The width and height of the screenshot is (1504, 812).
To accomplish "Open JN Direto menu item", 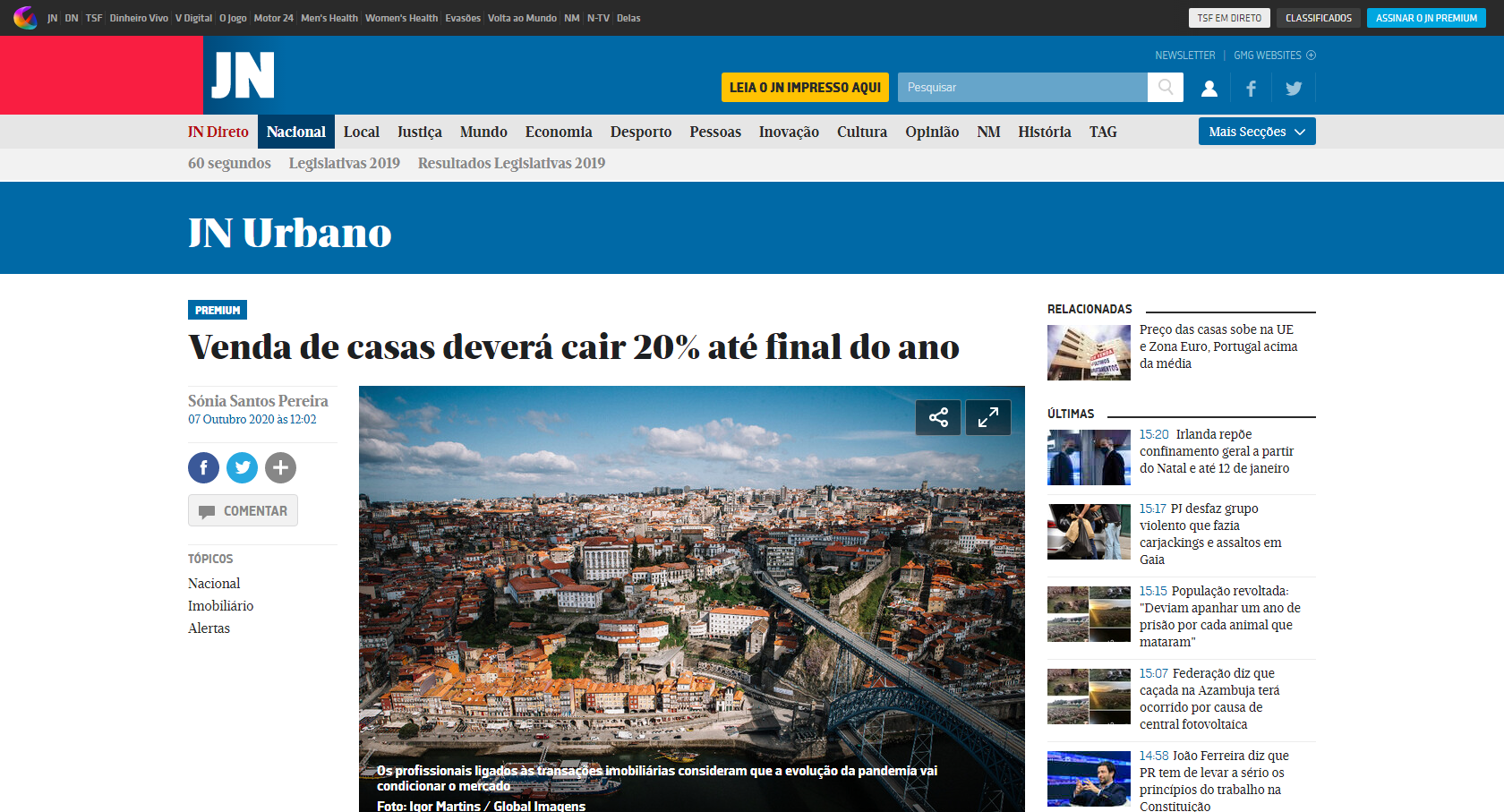I will pyautogui.click(x=218, y=132).
